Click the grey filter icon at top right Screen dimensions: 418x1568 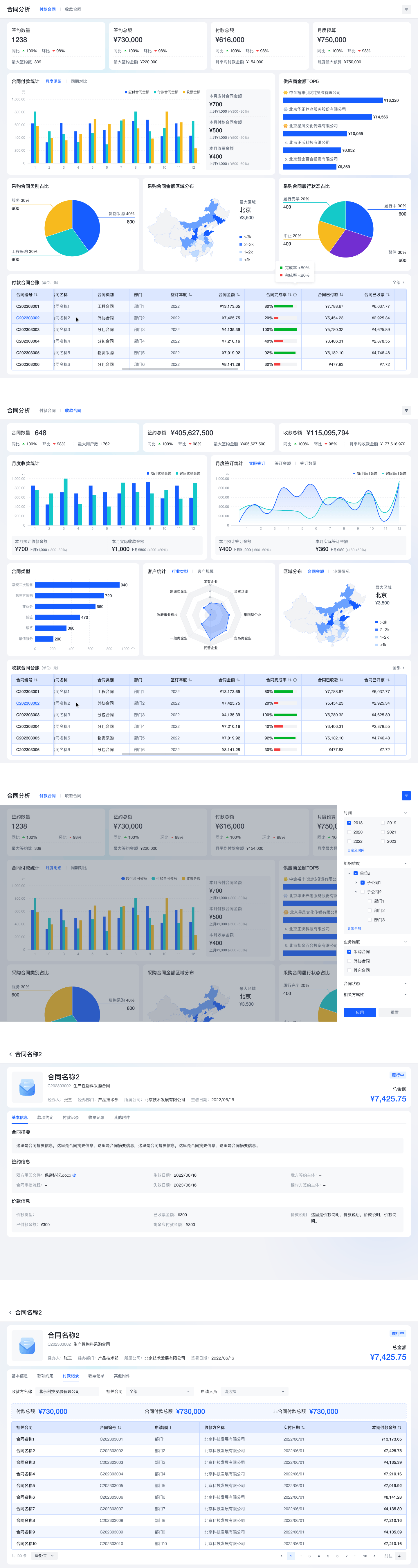tap(406, 9)
